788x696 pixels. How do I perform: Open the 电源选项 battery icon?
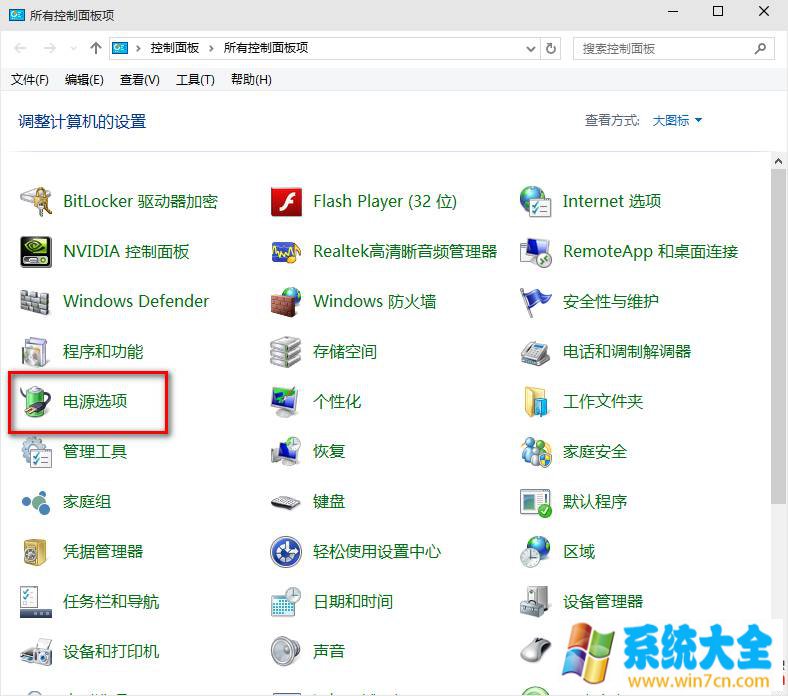tap(35, 402)
